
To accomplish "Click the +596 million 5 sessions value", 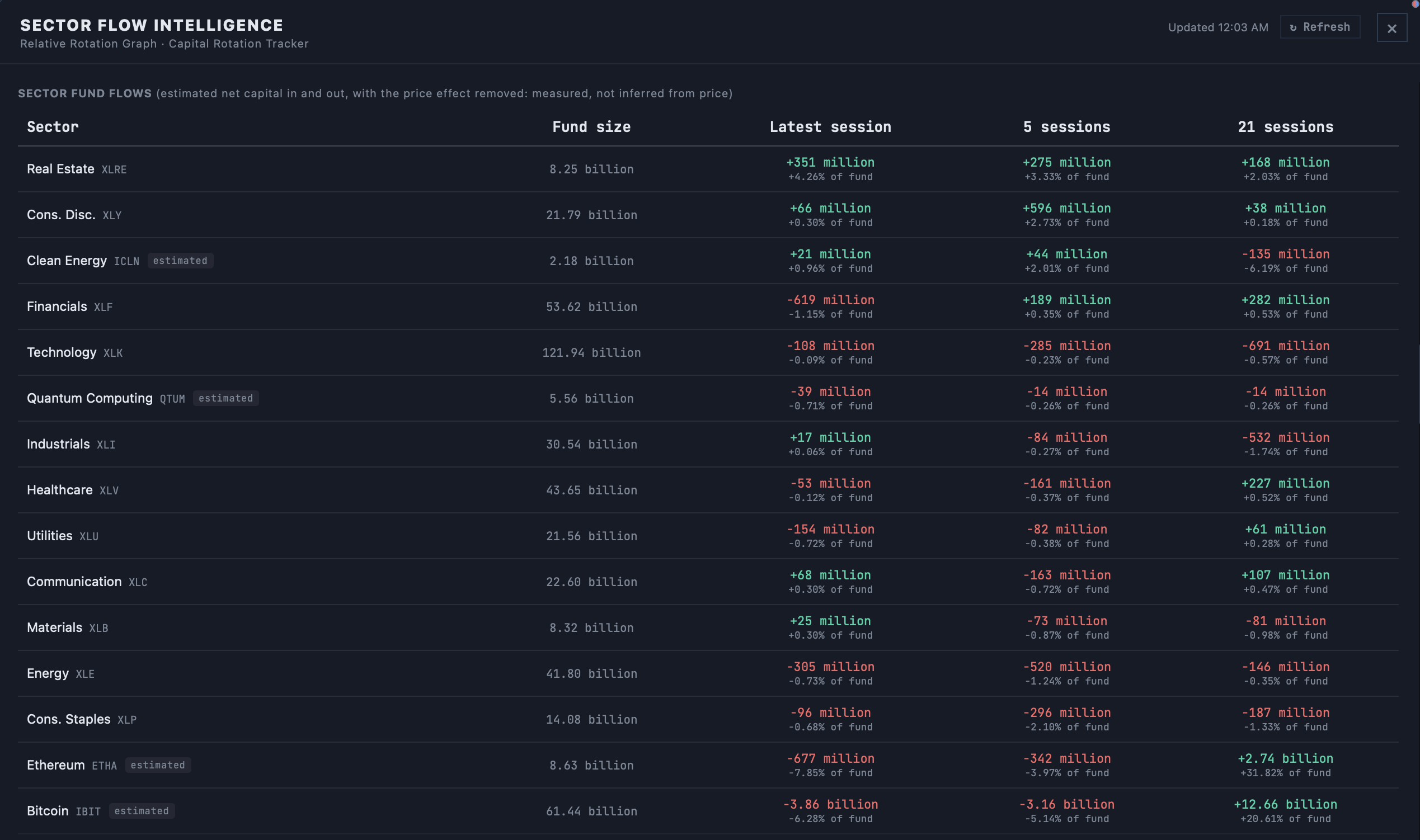I will point(1067,208).
